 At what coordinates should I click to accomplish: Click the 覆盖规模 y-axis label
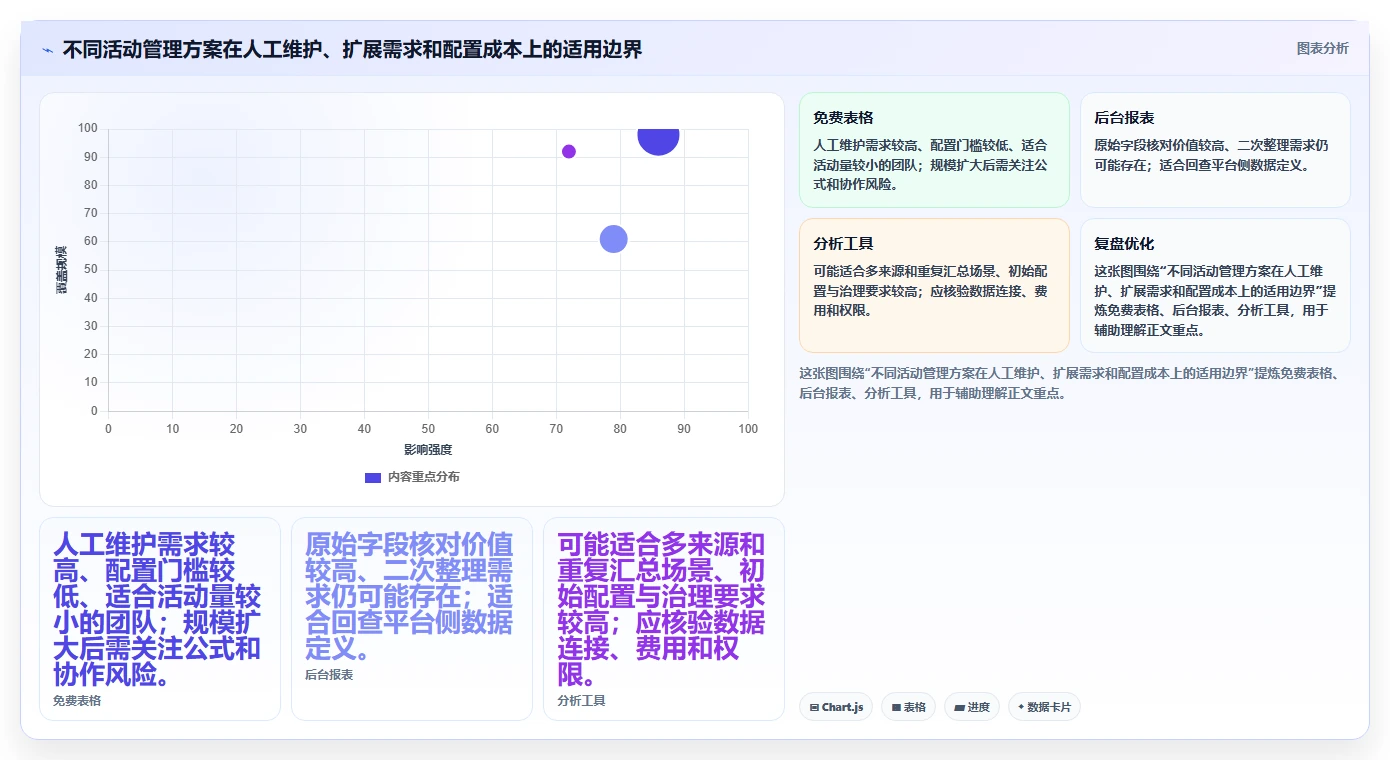click(62, 269)
